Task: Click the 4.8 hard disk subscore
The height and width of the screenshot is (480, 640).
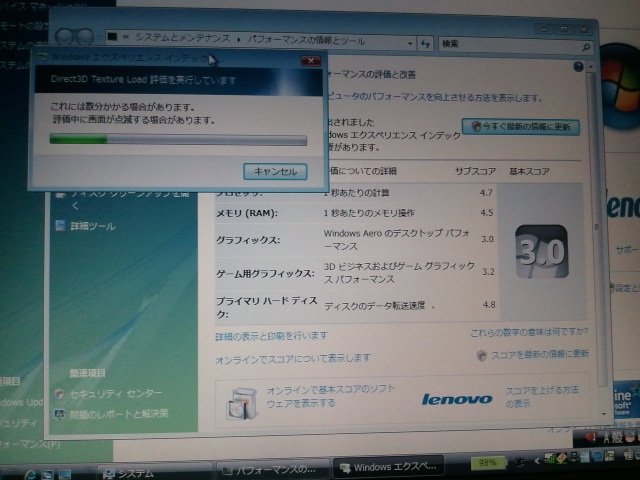Action: tap(489, 304)
